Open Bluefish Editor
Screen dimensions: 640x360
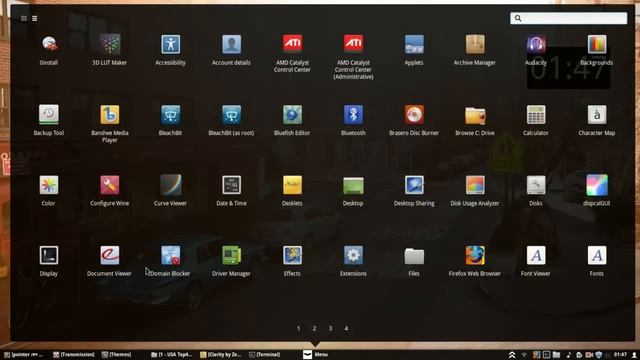[x=292, y=120]
